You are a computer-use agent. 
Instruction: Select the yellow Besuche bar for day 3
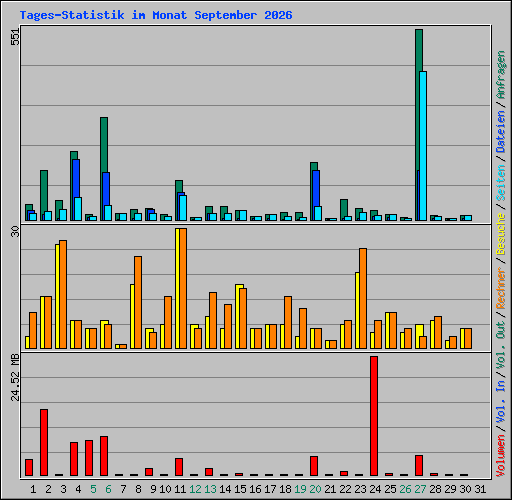coord(57,297)
